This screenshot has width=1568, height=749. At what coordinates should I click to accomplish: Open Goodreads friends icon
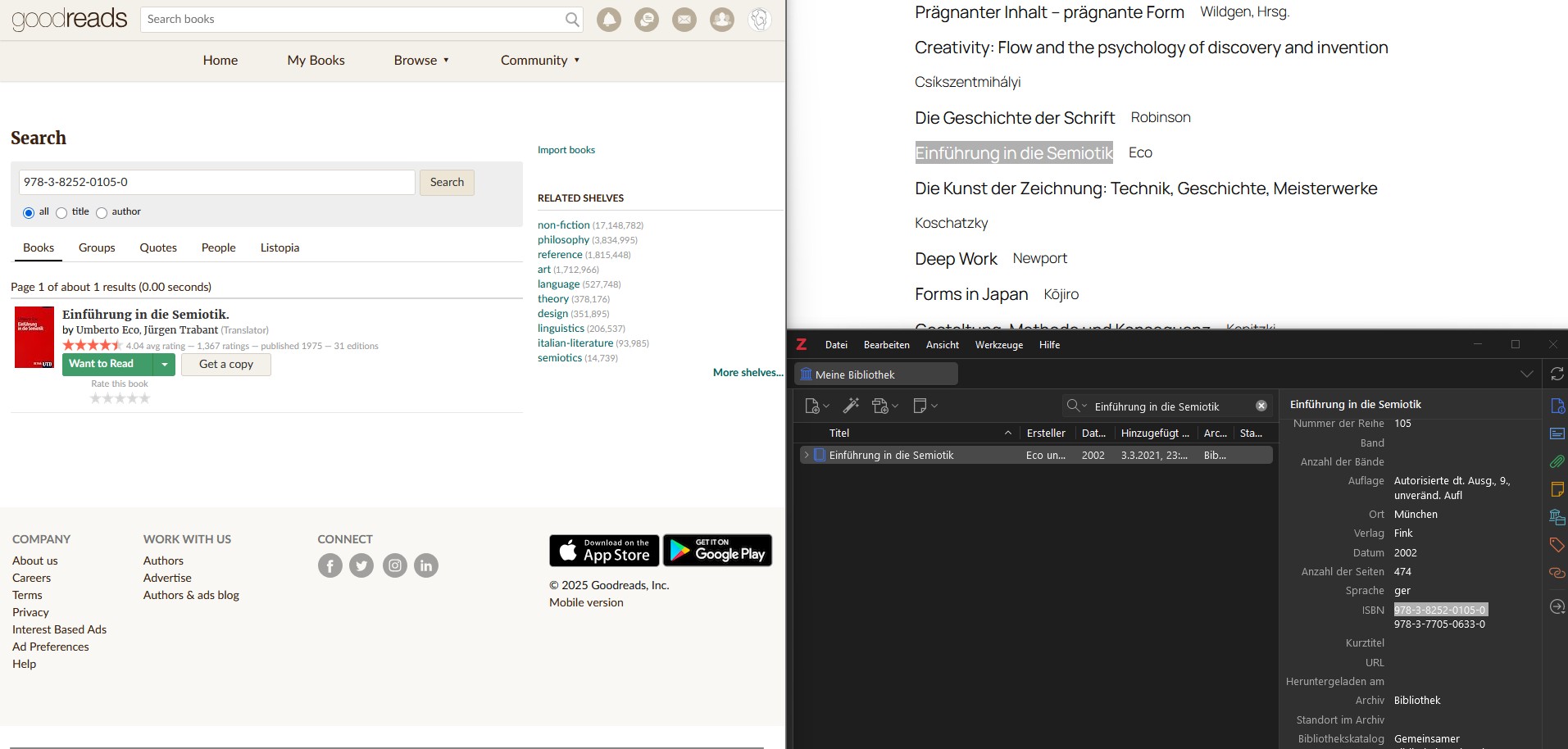722,20
